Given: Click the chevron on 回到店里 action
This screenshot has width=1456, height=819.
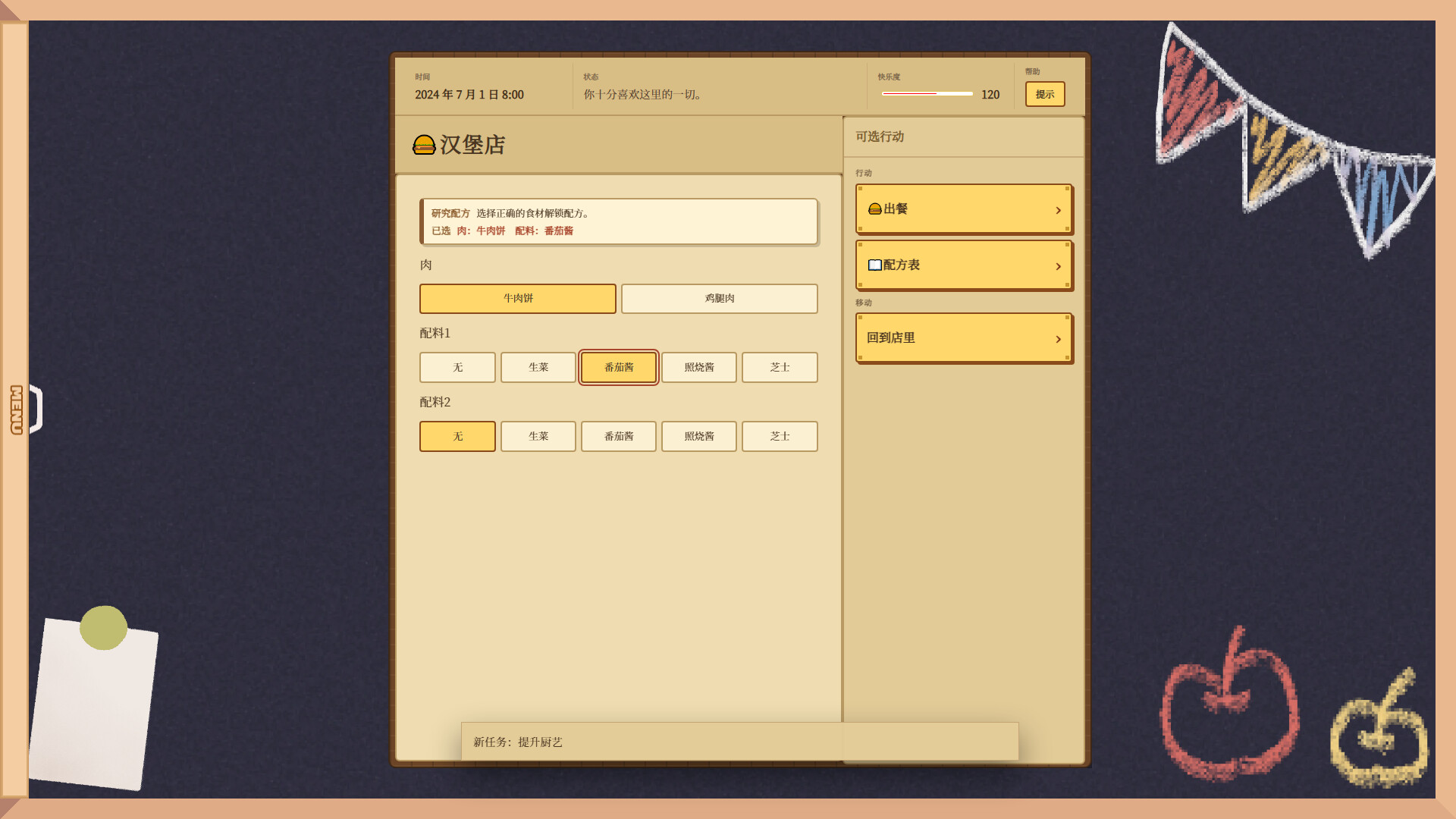Looking at the screenshot, I should click(1058, 339).
